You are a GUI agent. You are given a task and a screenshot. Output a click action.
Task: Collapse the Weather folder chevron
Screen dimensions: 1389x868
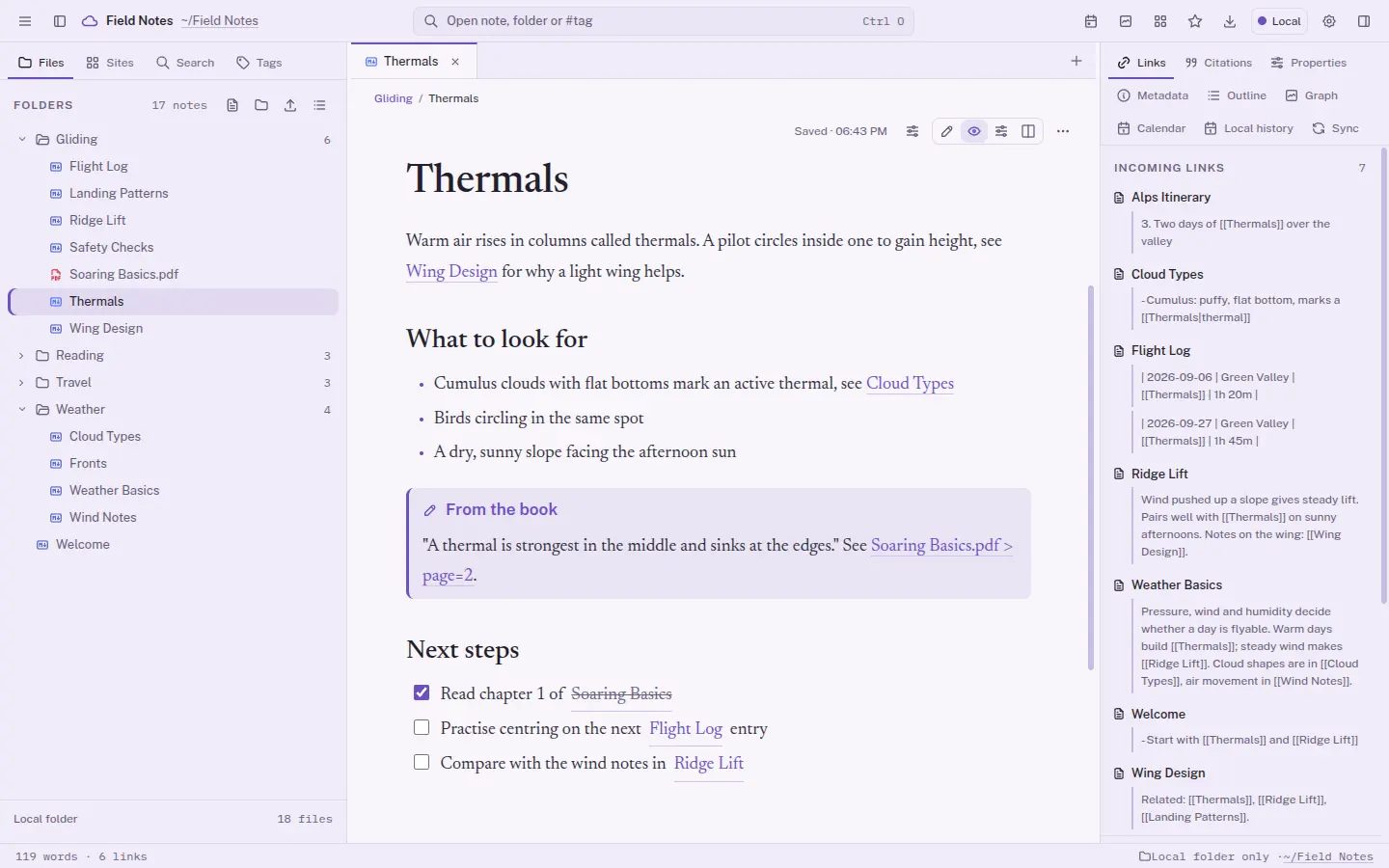22,409
